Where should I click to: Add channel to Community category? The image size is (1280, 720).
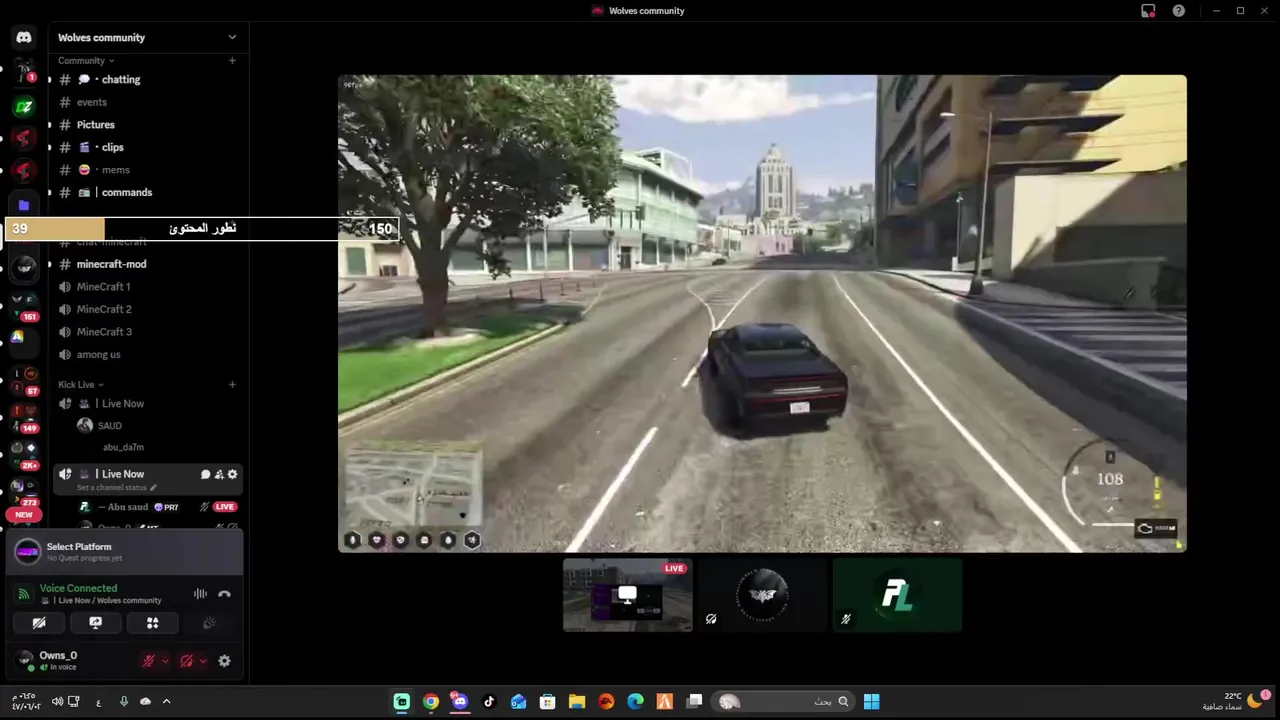[232, 61]
